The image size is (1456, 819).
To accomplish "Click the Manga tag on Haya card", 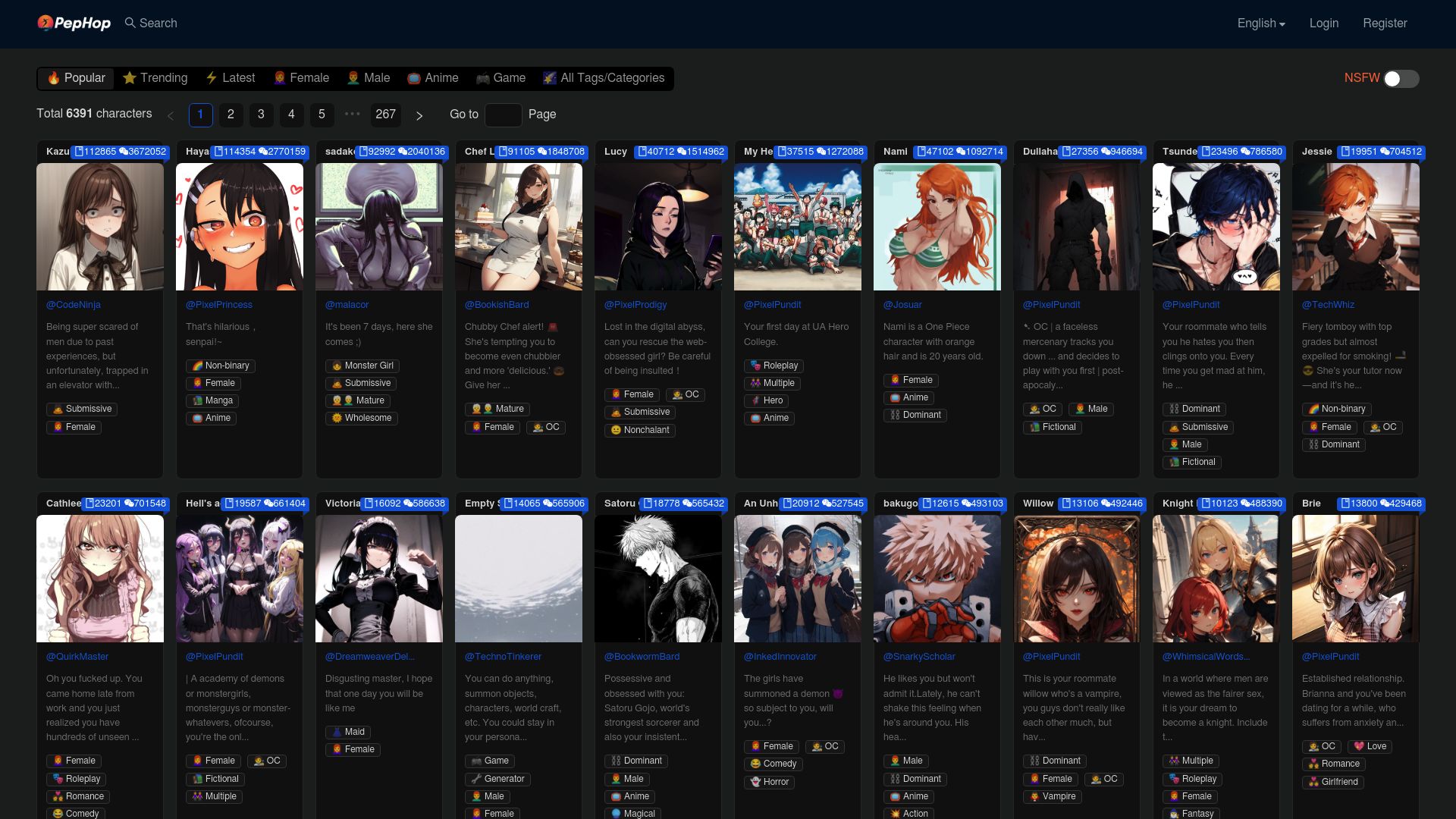I will (212, 400).
